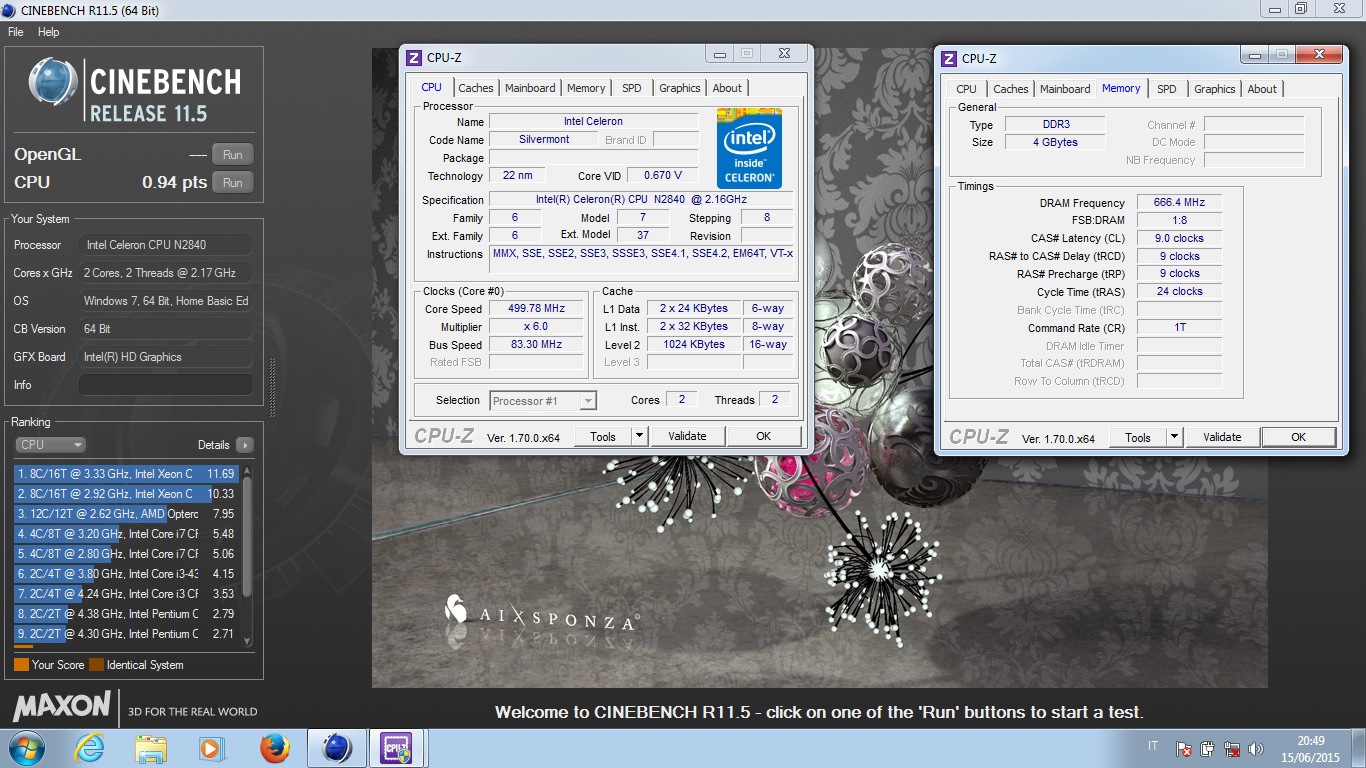This screenshot has height=768, width=1366.
Task: Open Windows Explorer folder icon in taskbar
Action: [151, 748]
